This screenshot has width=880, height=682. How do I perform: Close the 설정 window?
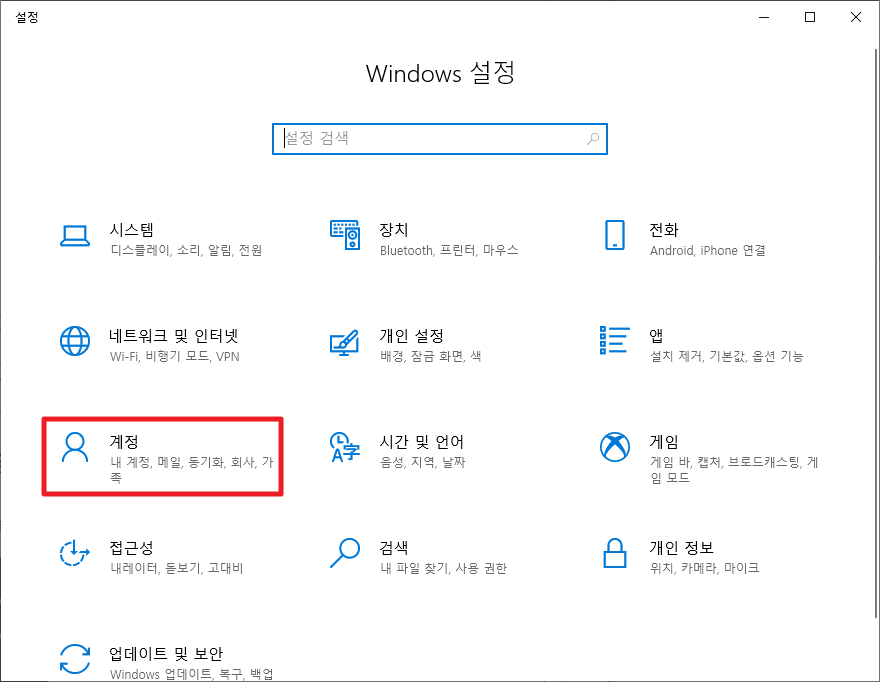click(856, 17)
